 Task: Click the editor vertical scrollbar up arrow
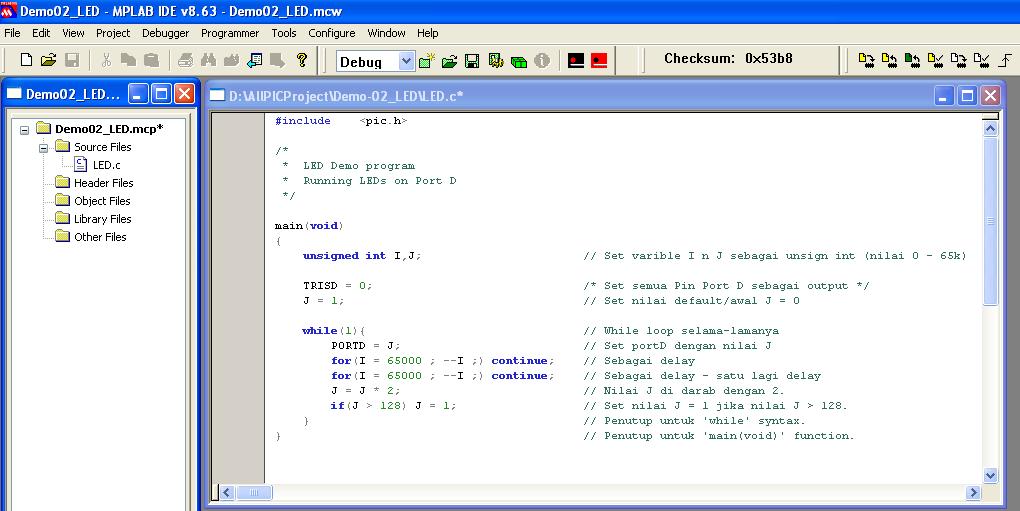(x=990, y=128)
